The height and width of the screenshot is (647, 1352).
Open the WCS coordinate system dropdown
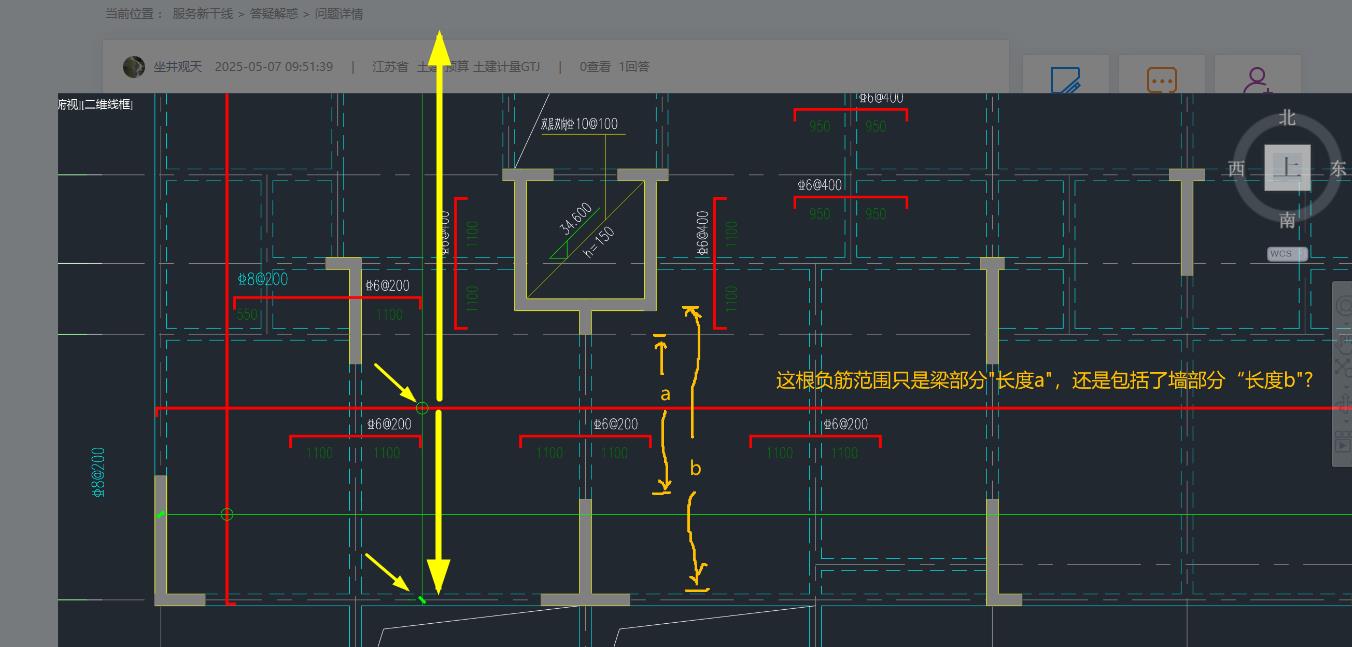click(x=1287, y=254)
